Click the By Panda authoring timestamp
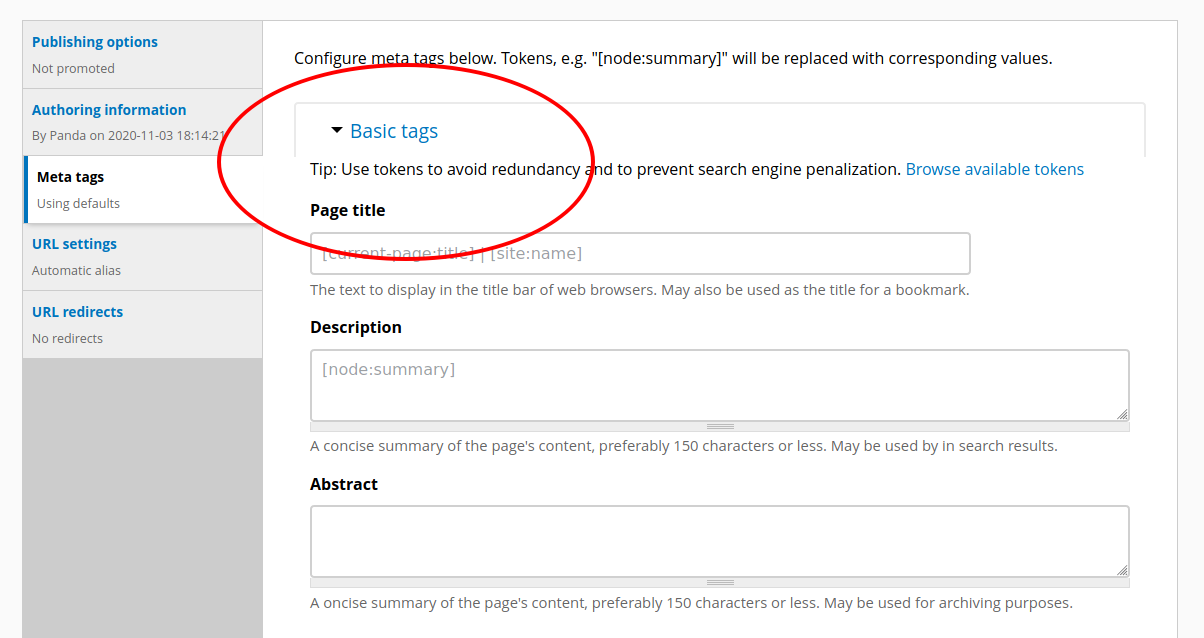Image resolution: width=1204 pixels, height=638 pixels. click(116, 135)
